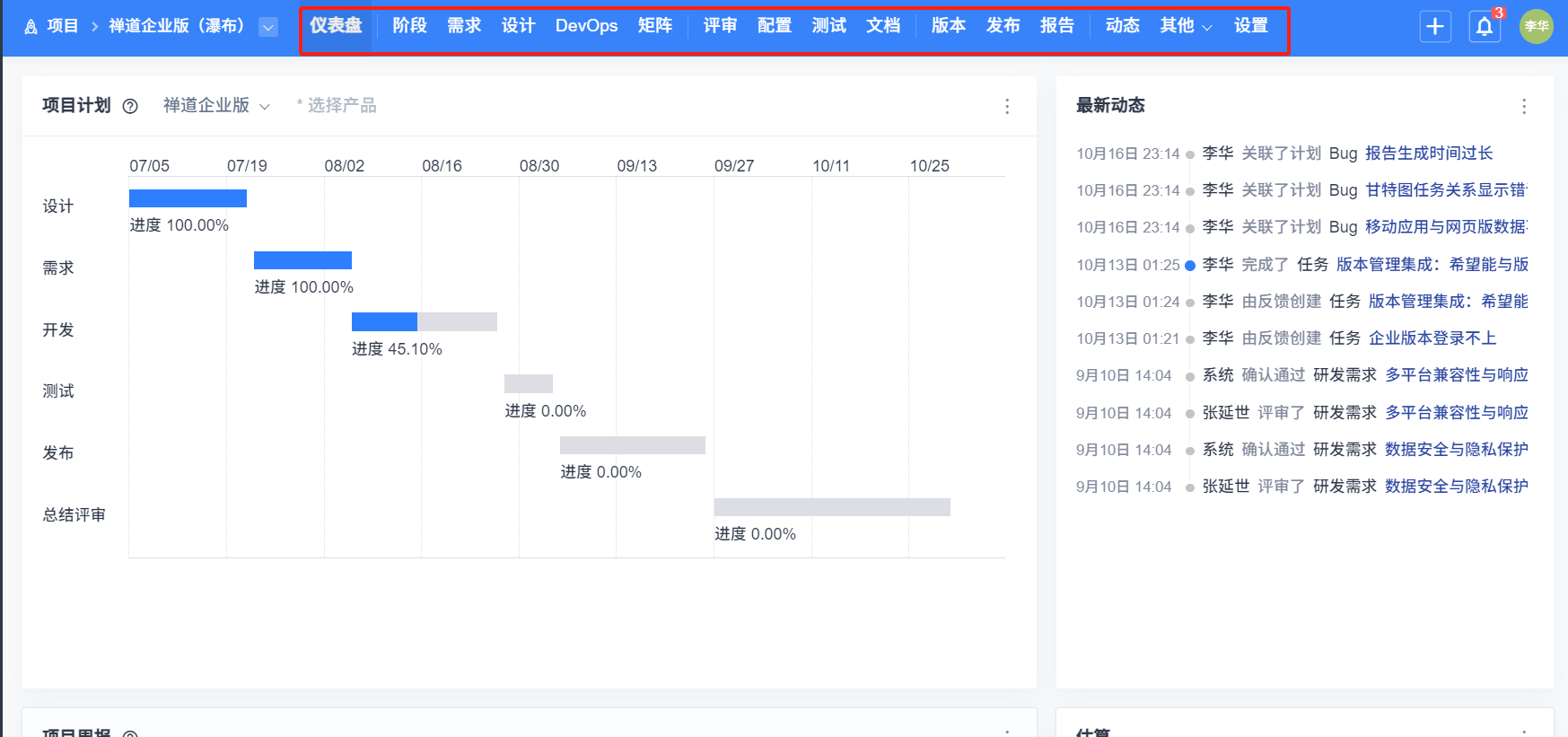Open the 最新动态 panel three-dot menu

click(1523, 107)
